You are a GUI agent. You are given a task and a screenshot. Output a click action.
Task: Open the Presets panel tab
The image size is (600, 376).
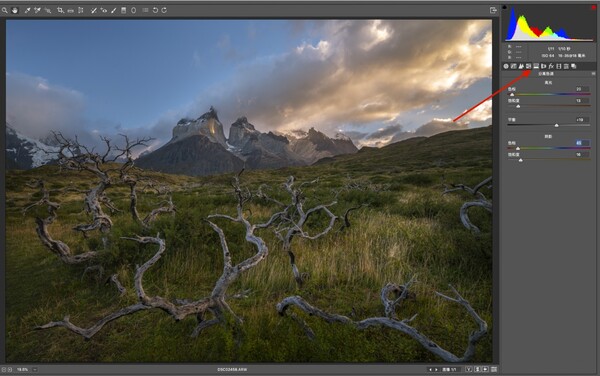pos(566,66)
